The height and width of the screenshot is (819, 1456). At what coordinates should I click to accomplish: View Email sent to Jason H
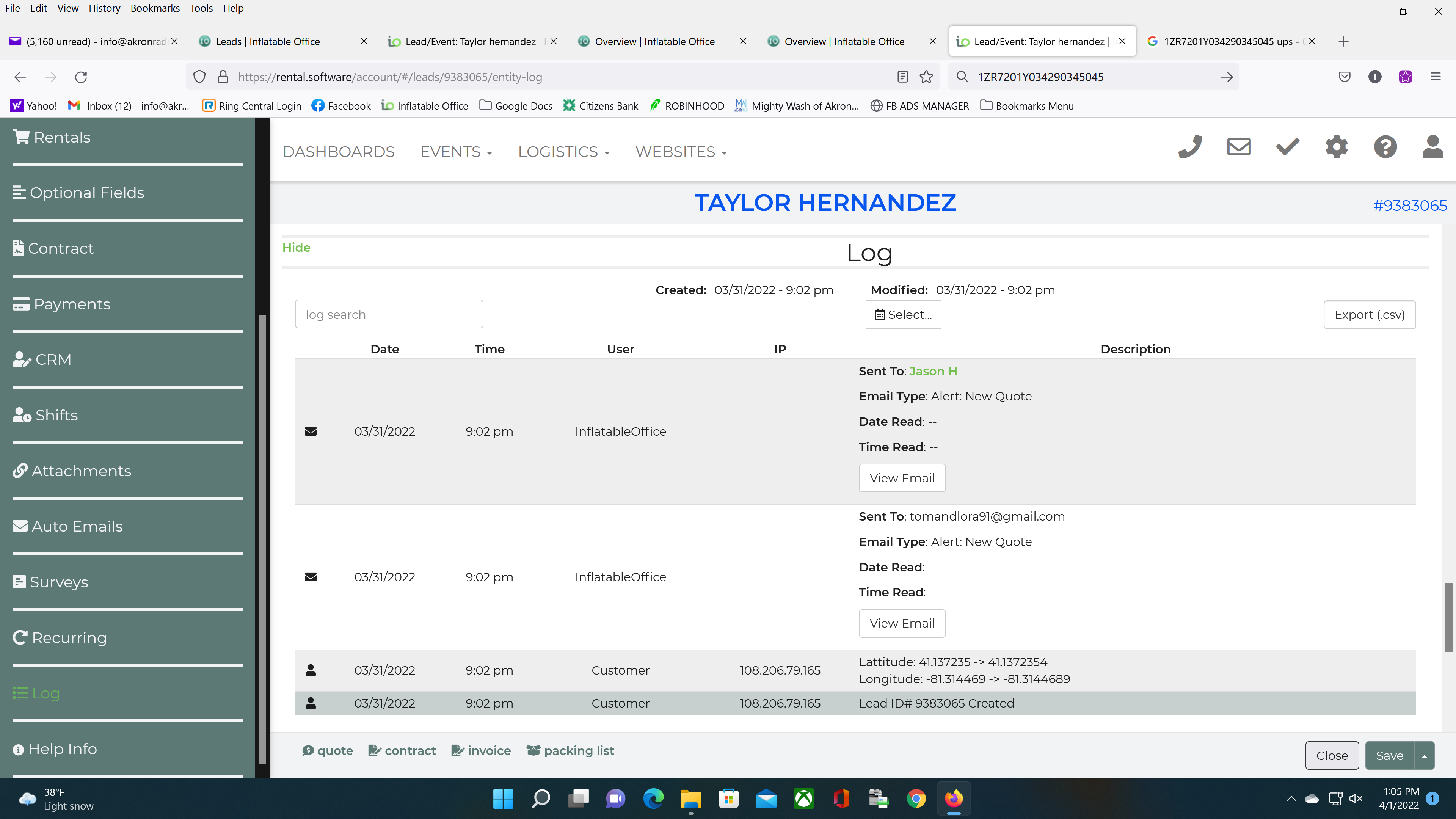(x=902, y=478)
